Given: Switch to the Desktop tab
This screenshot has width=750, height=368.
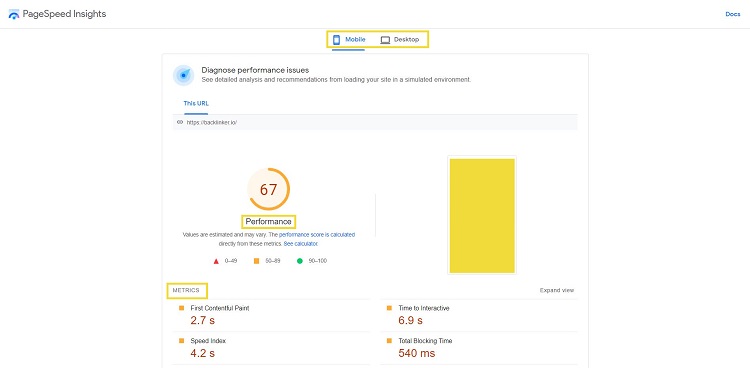Looking at the screenshot, I should pyautogui.click(x=400, y=40).
